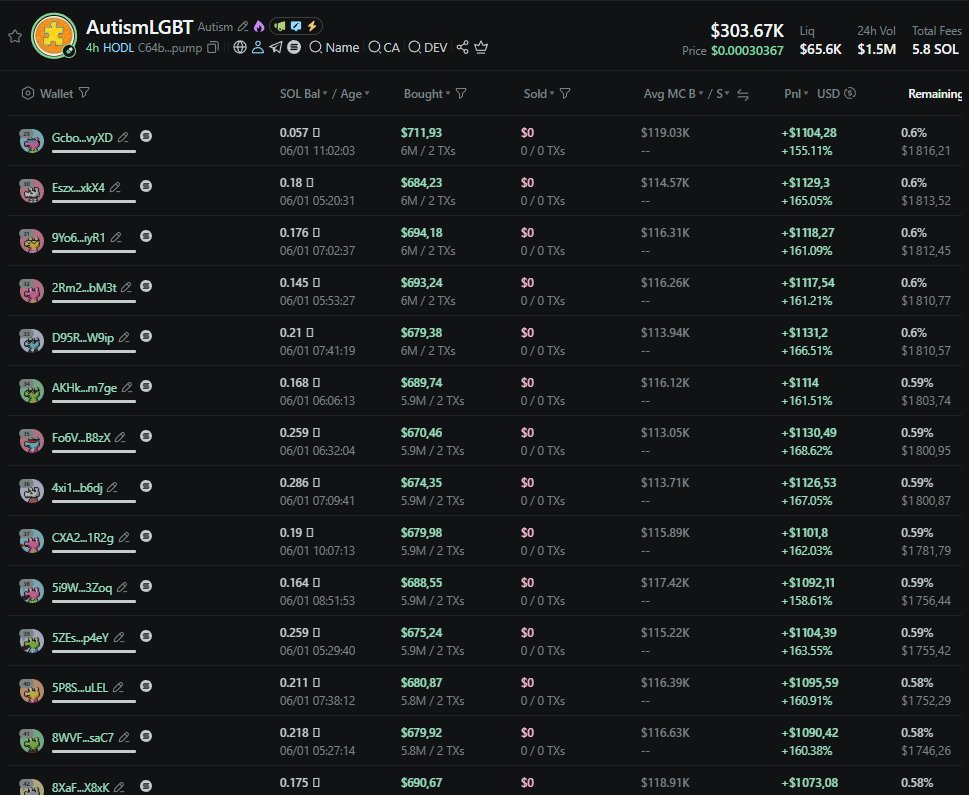Open wallet Gcbo...vyXD
969x795 pixels.
(x=82, y=137)
